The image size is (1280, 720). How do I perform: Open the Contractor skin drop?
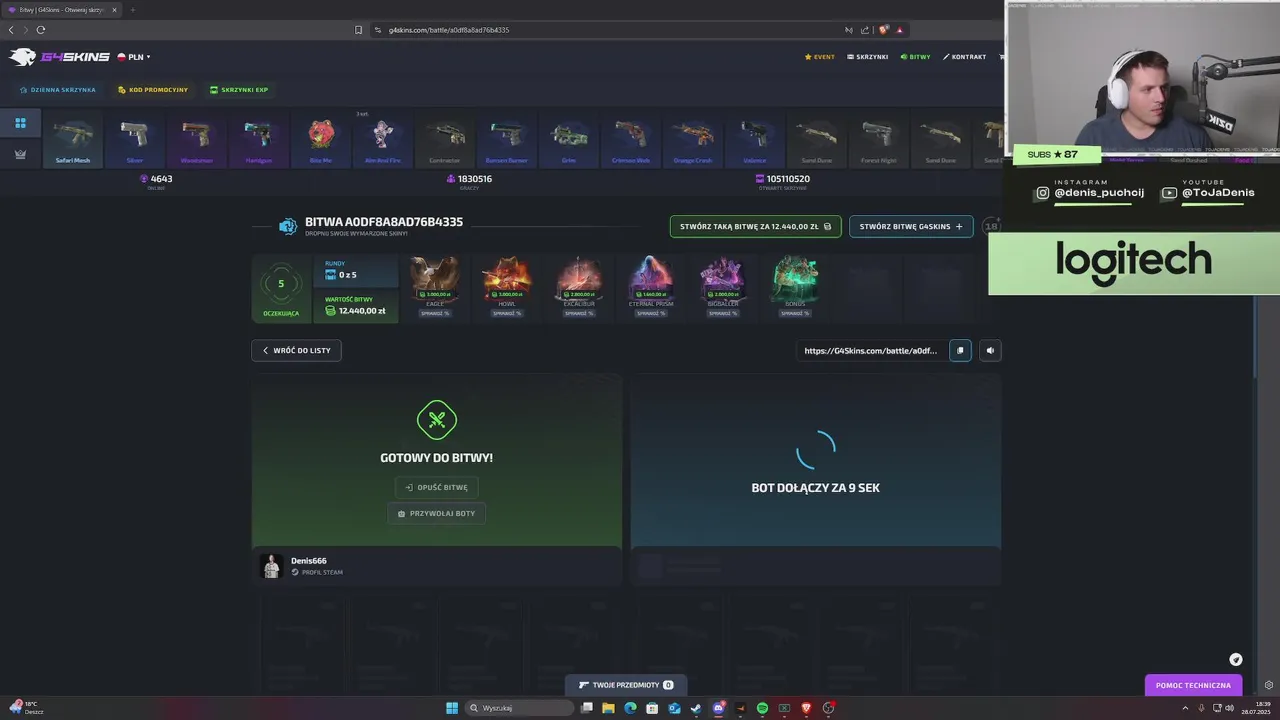pos(445,140)
